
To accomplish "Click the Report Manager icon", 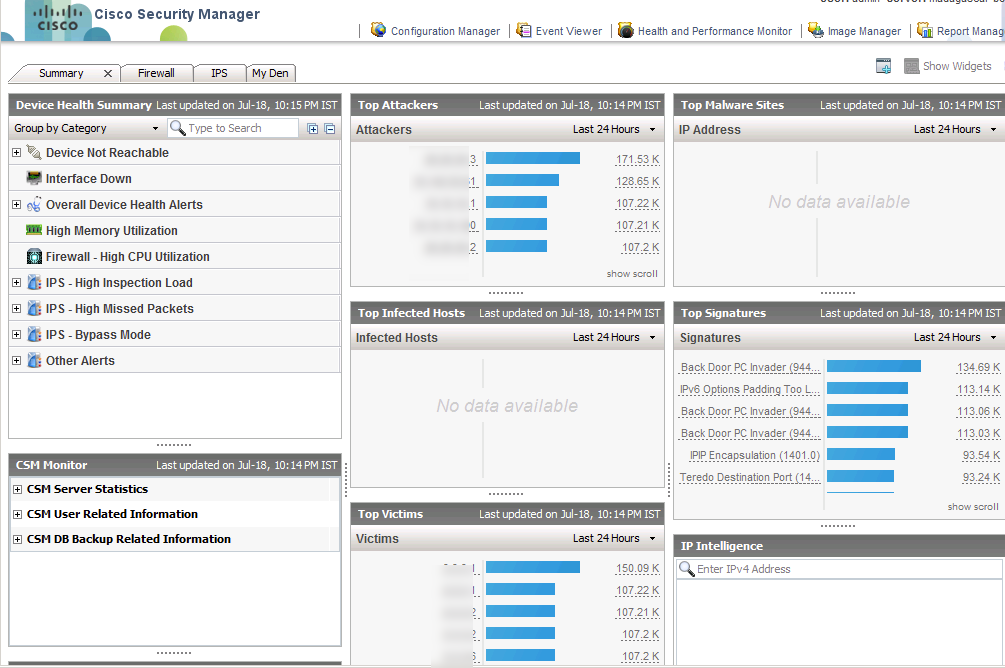I will tap(925, 31).
